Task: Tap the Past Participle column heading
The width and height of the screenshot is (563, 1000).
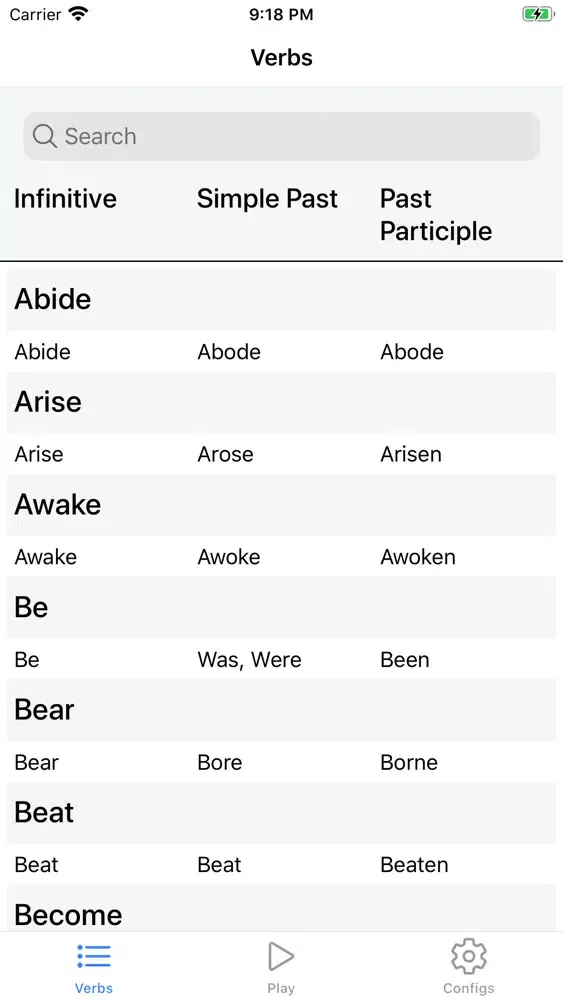Action: [x=436, y=215]
